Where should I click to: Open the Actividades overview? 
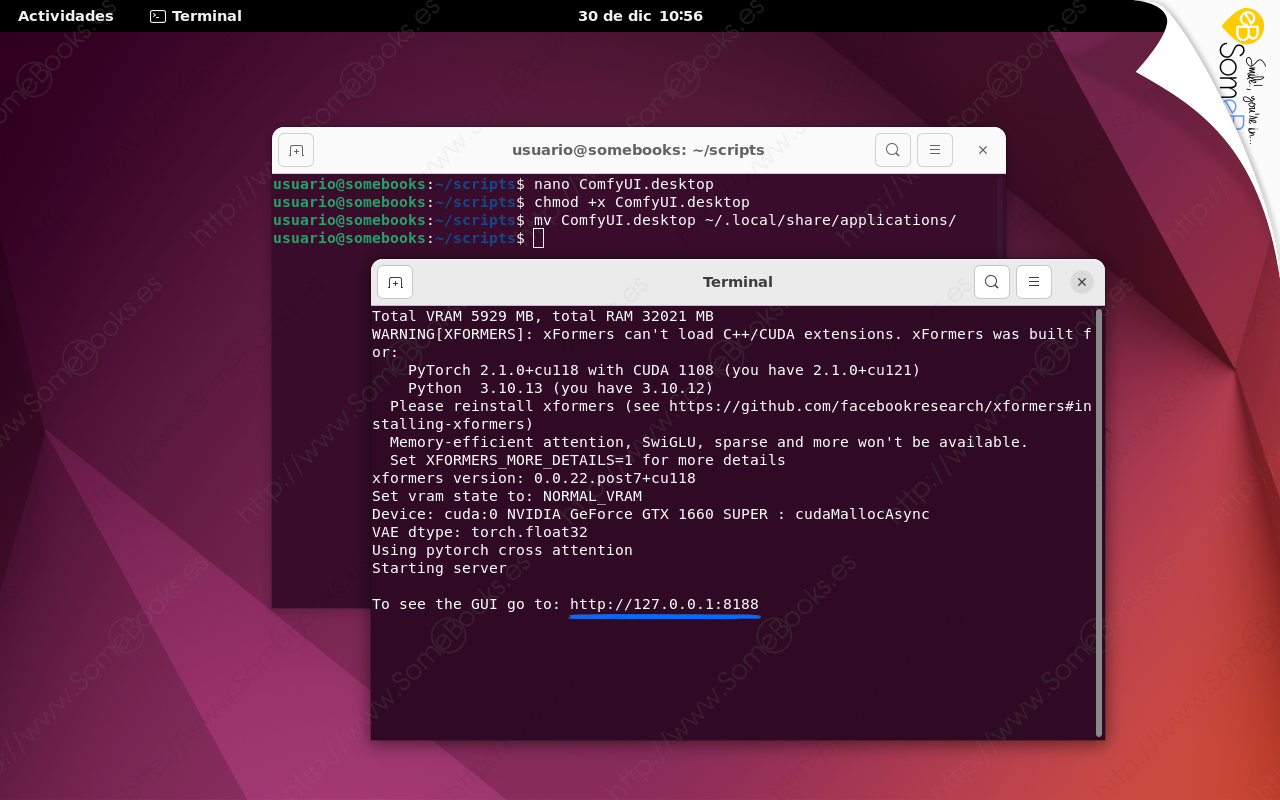pos(65,15)
